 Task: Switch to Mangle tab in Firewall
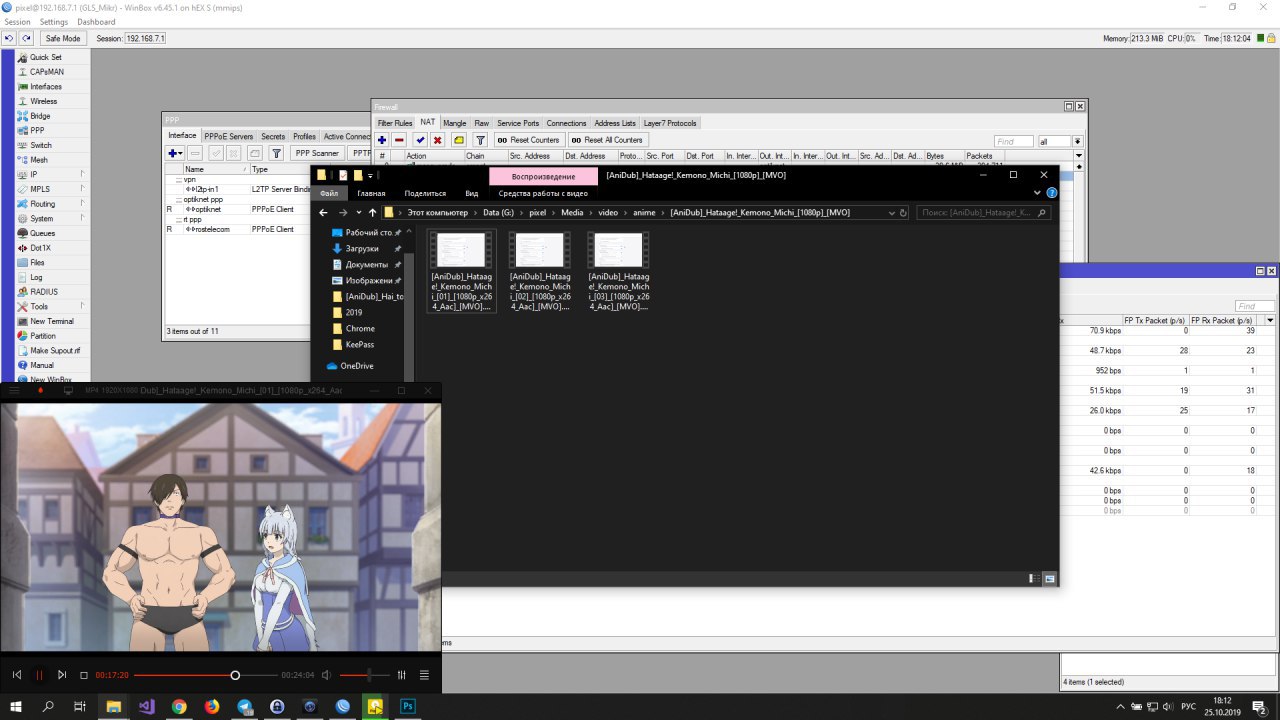click(x=455, y=123)
